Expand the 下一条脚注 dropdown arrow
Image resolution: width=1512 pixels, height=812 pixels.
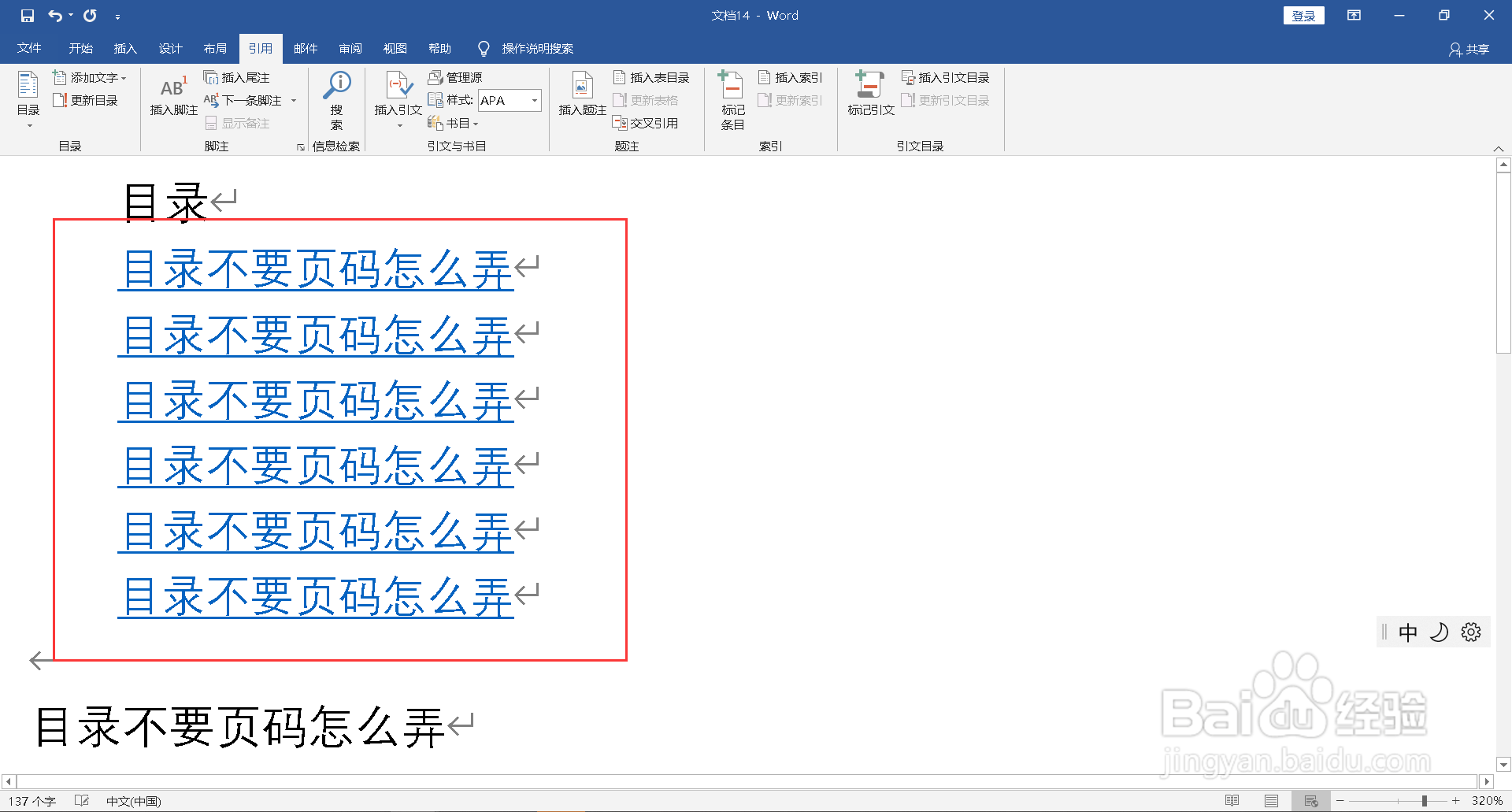tap(294, 100)
